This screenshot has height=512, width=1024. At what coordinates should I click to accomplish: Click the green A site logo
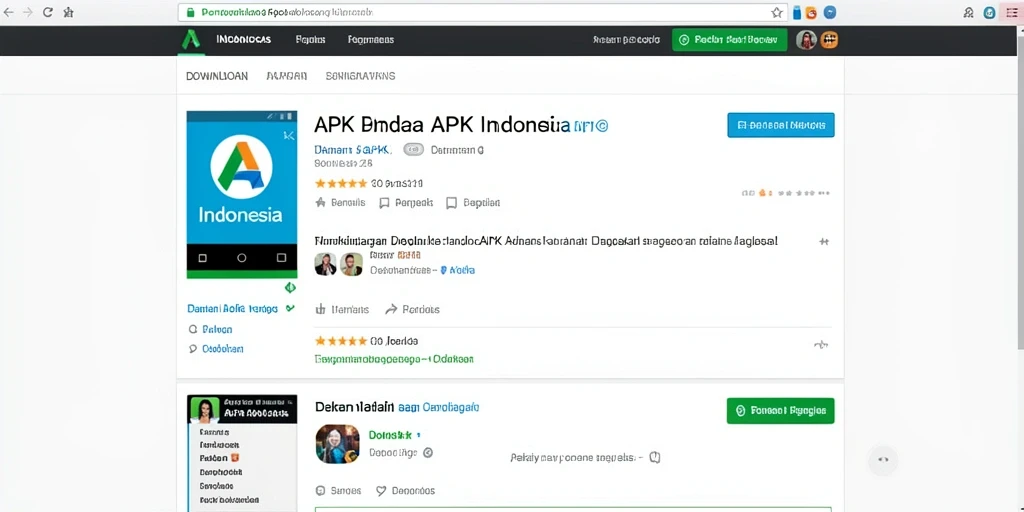[x=191, y=39]
